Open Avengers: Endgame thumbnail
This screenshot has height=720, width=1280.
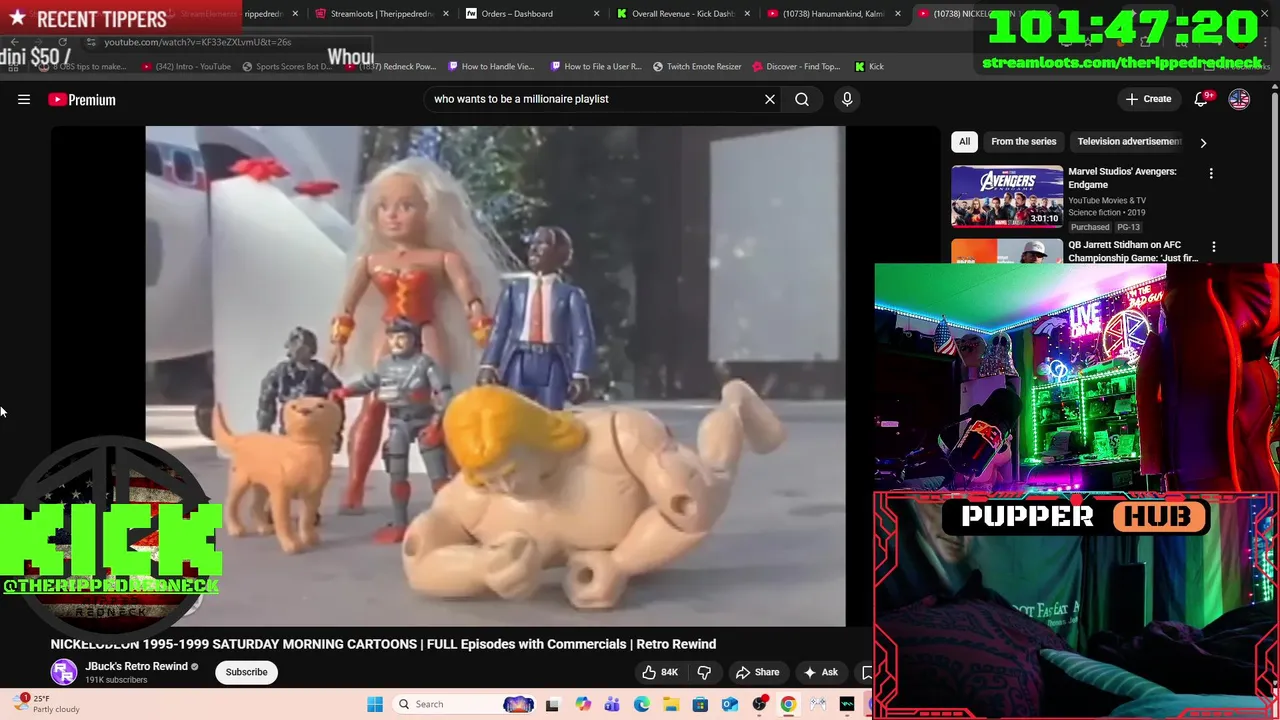[x=1007, y=196]
